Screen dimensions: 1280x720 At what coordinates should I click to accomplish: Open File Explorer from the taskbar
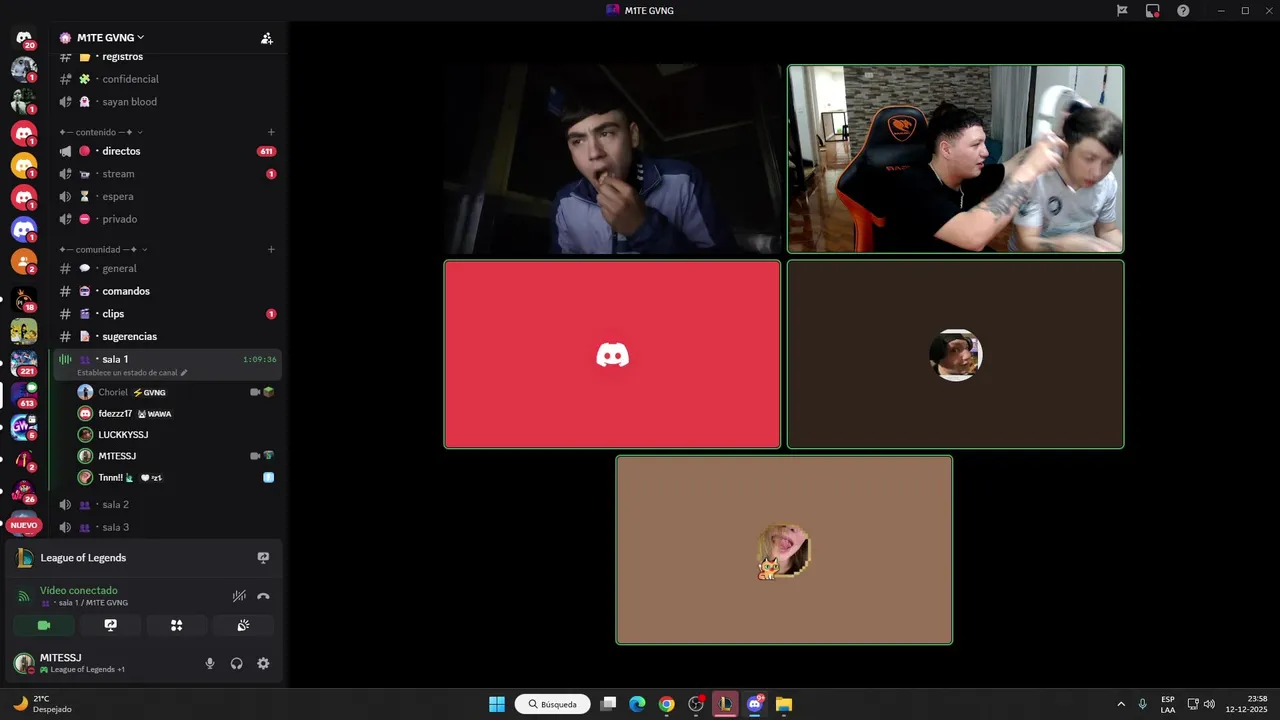pos(784,704)
